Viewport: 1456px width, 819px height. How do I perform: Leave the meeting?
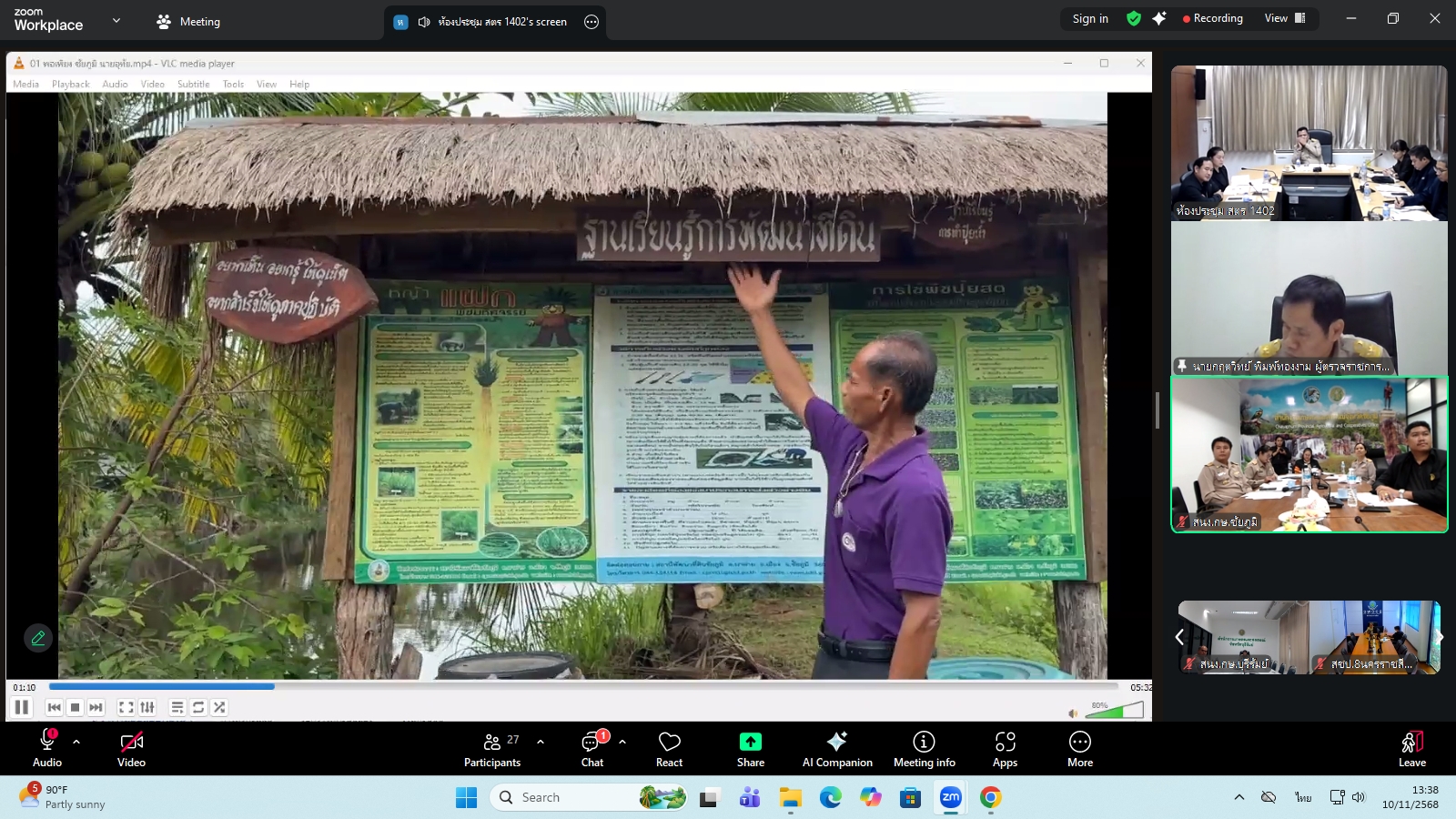click(1411, 749)
